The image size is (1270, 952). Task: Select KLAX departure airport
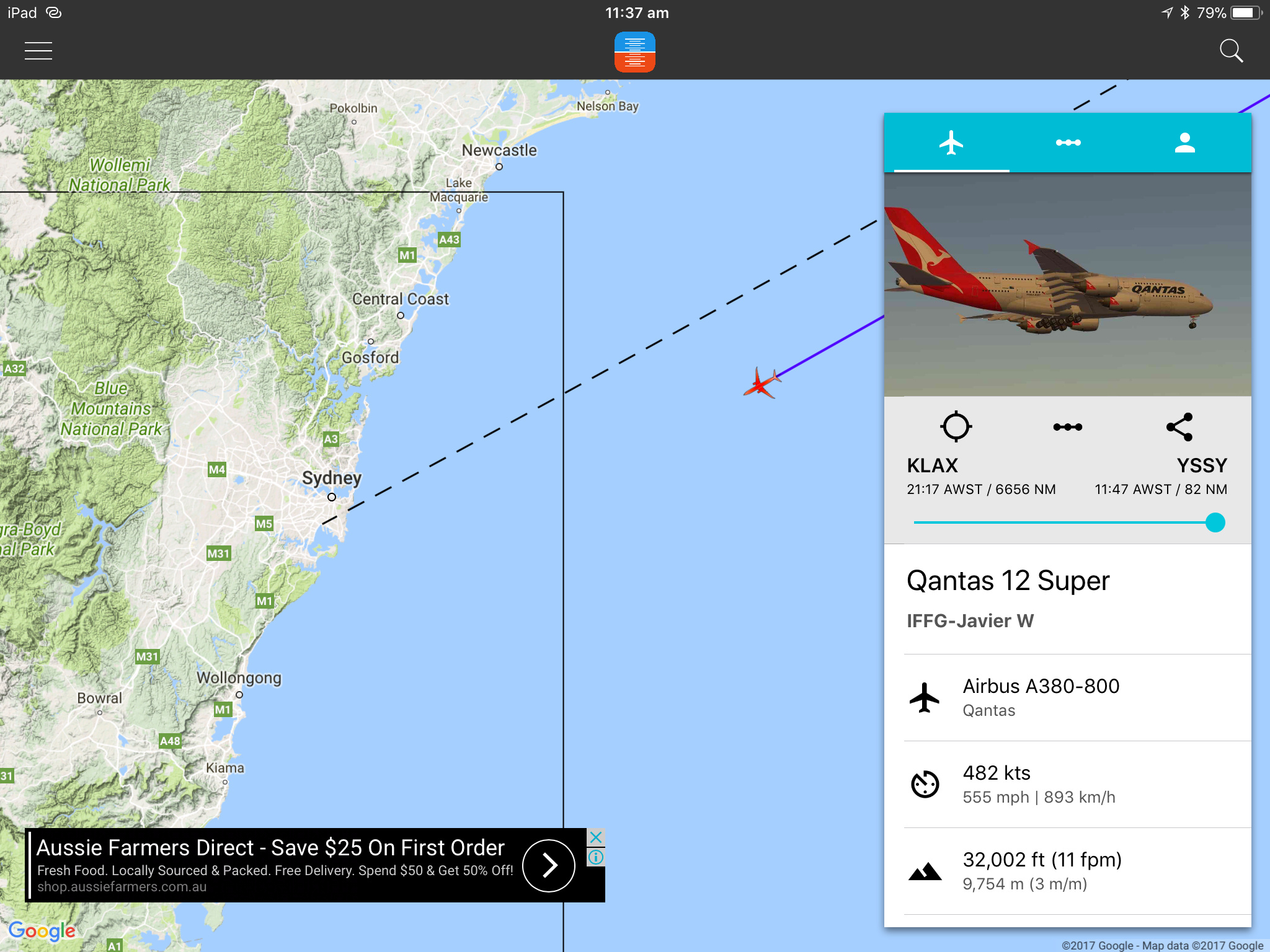pyautogui.click(x=932, y=465)
